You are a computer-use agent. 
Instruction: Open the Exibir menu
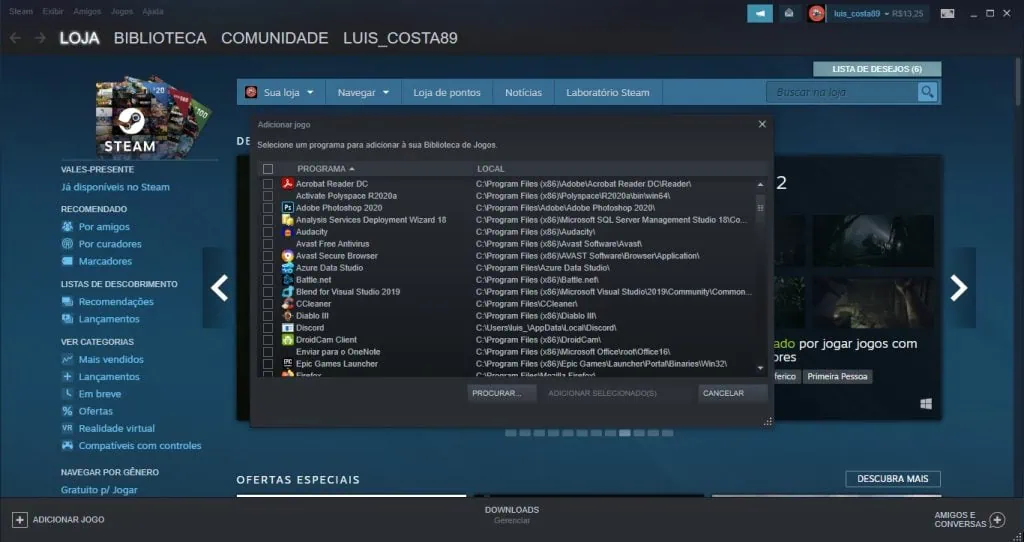[x=53, y=11]
